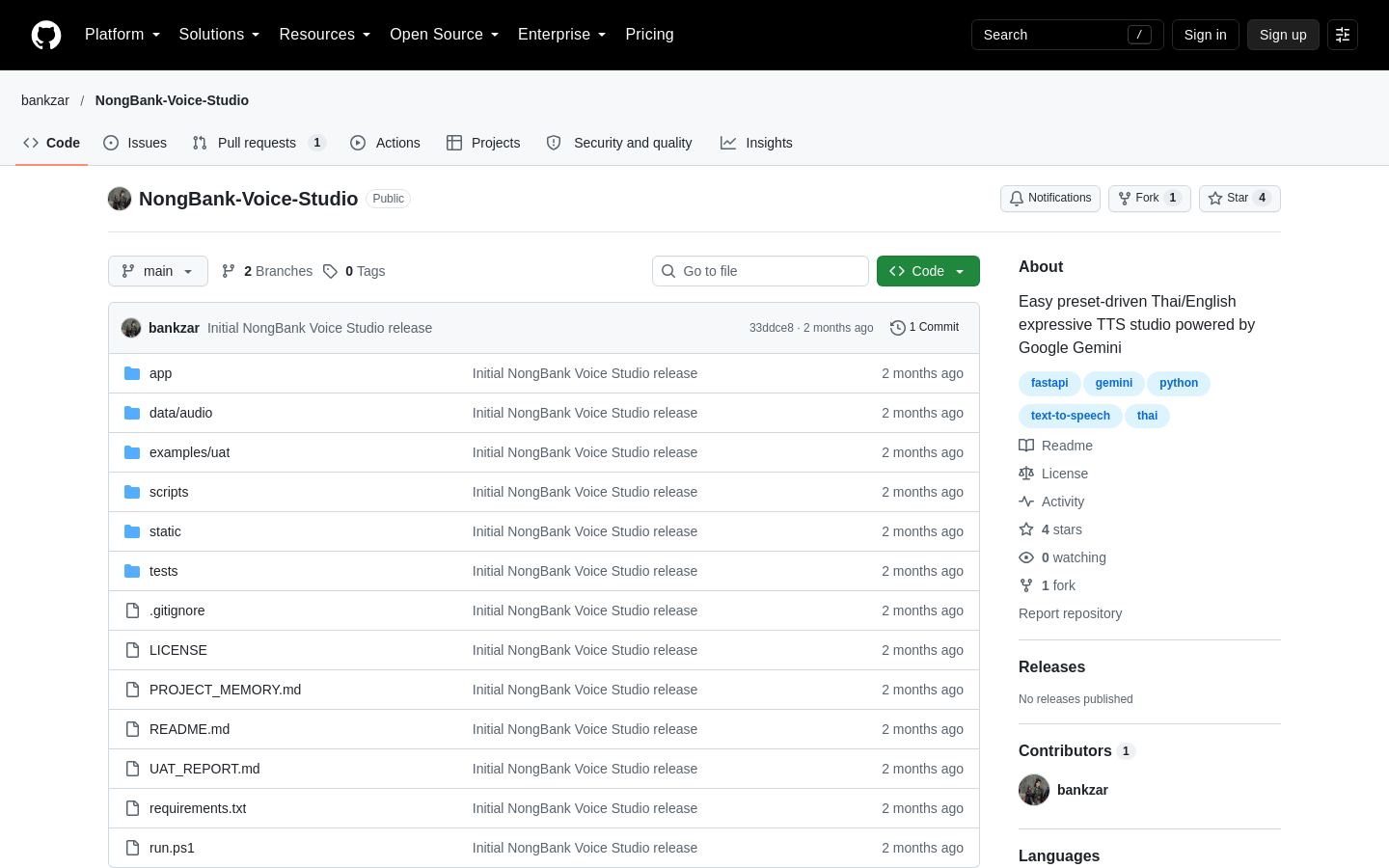
Task: Click the Report repository link
Action: tap(1071, 613)
